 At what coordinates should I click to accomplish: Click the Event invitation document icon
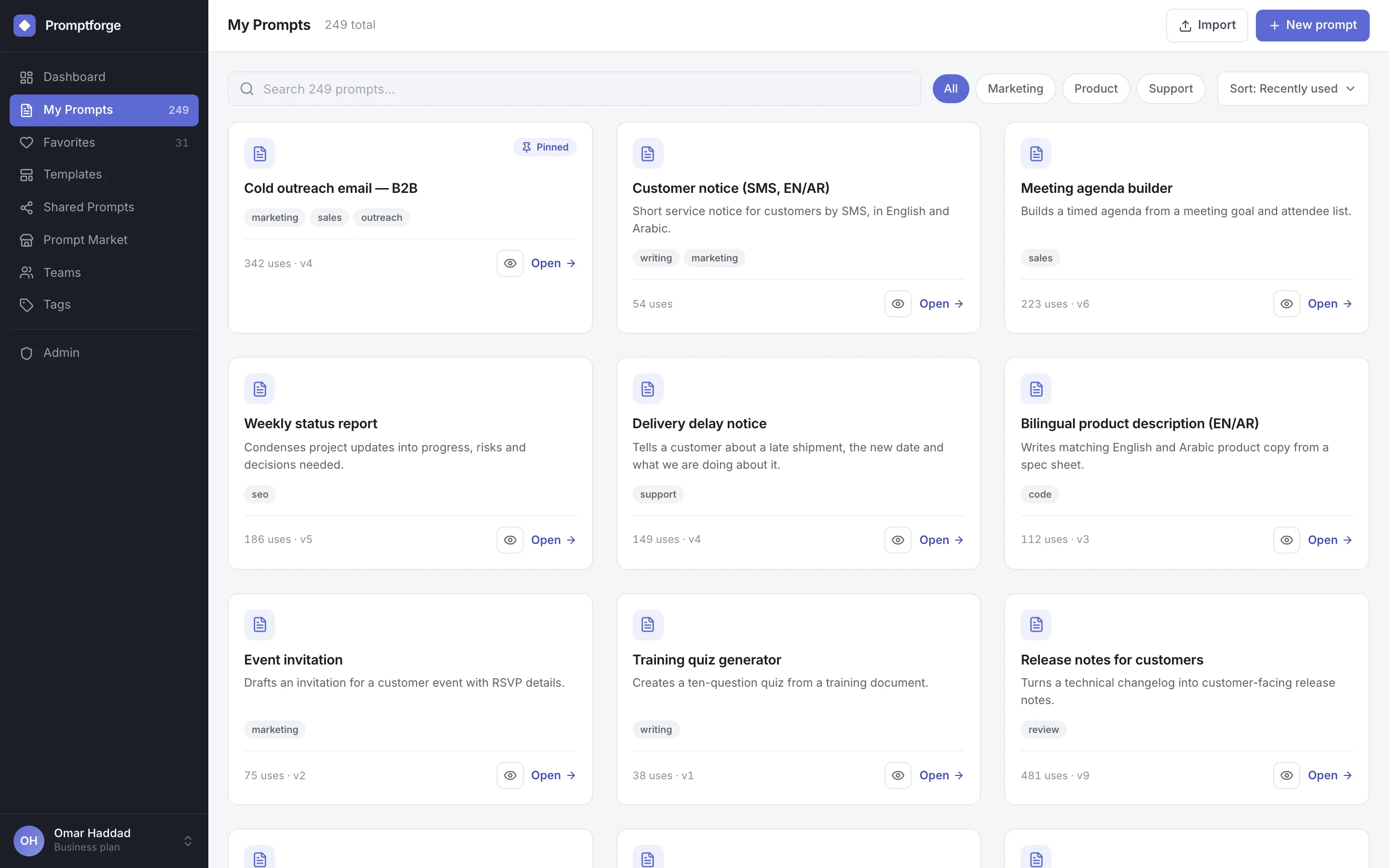259,624
